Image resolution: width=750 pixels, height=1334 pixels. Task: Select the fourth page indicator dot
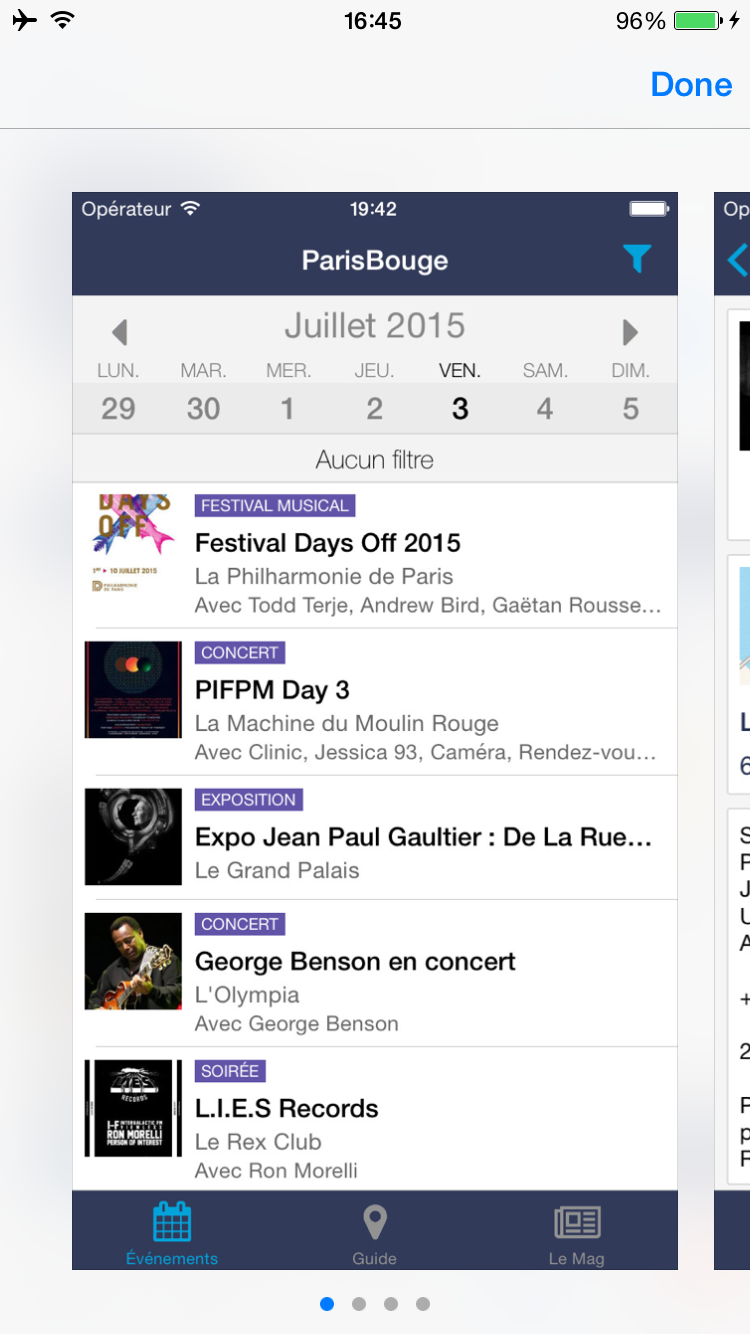[x=423, y=1303]
